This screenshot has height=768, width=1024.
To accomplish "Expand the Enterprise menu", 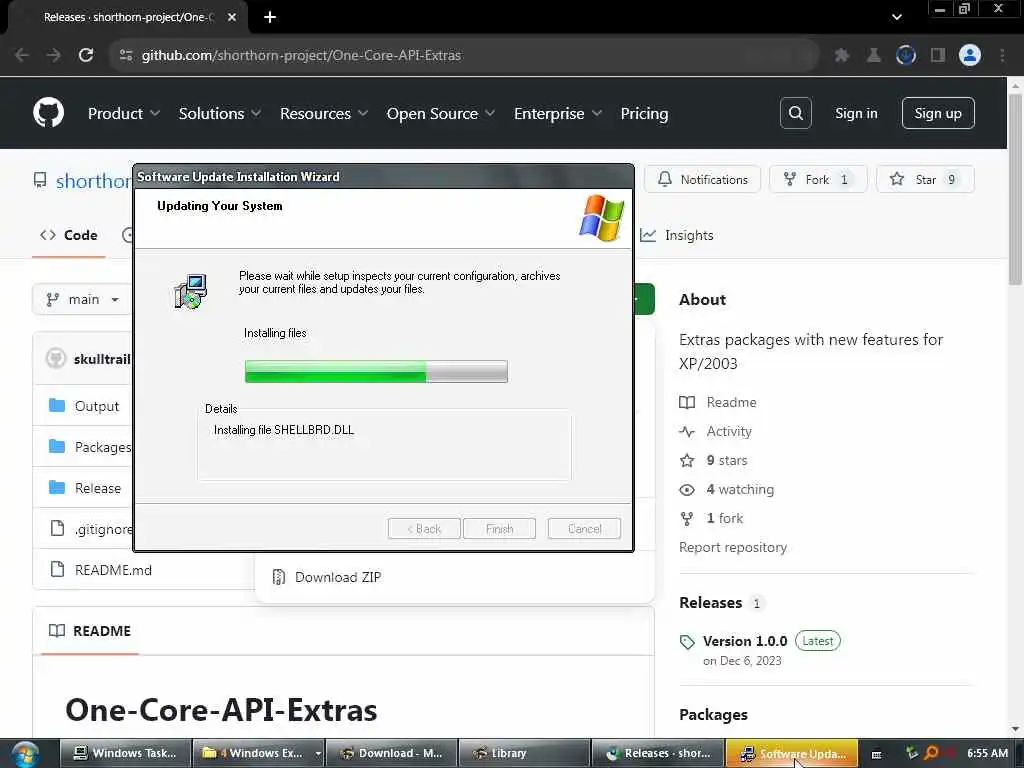I will (558, 114).
